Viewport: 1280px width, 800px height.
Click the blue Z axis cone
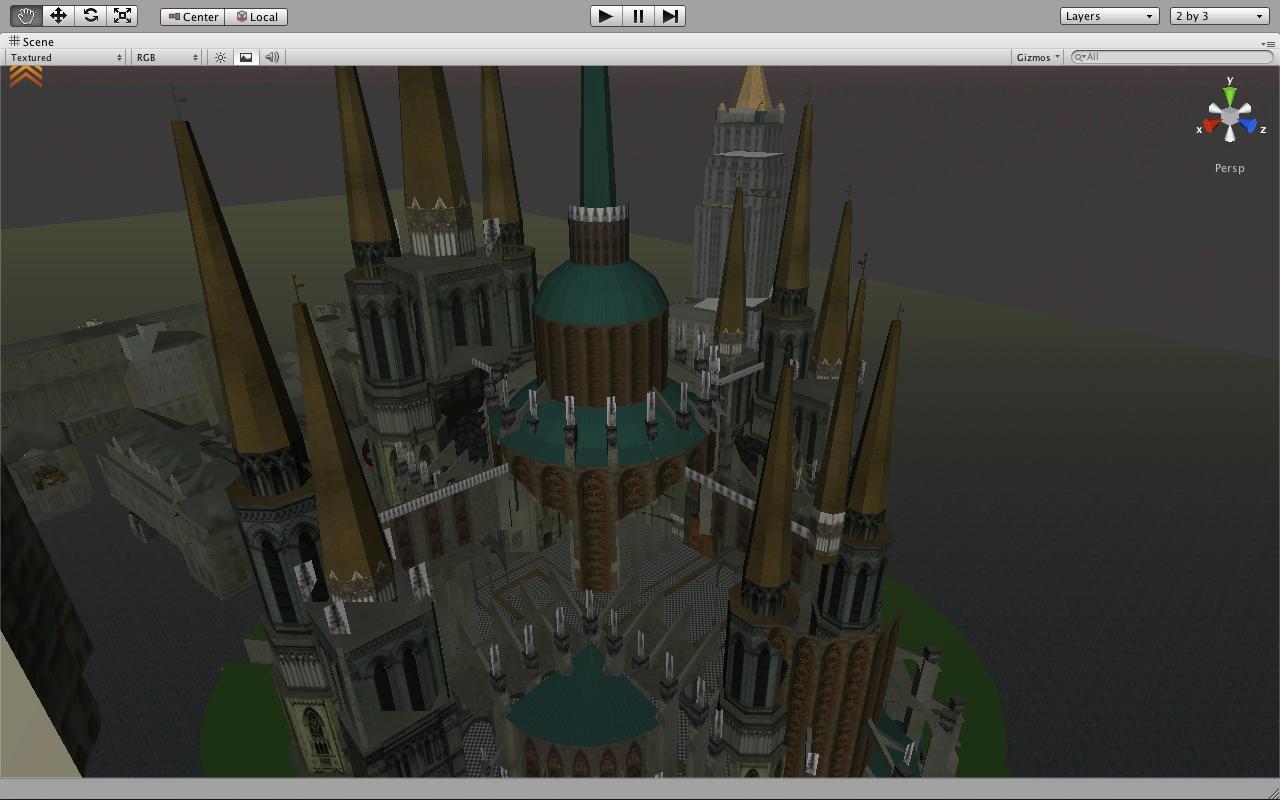(1249, 125)
